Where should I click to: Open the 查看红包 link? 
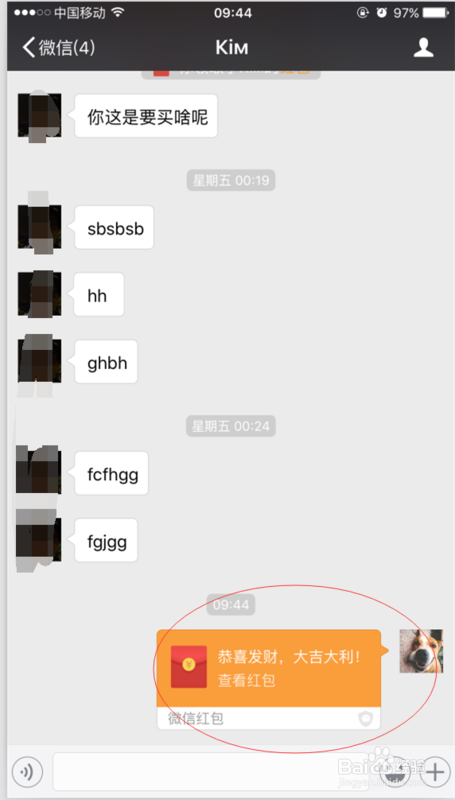(x=247, y=680)
